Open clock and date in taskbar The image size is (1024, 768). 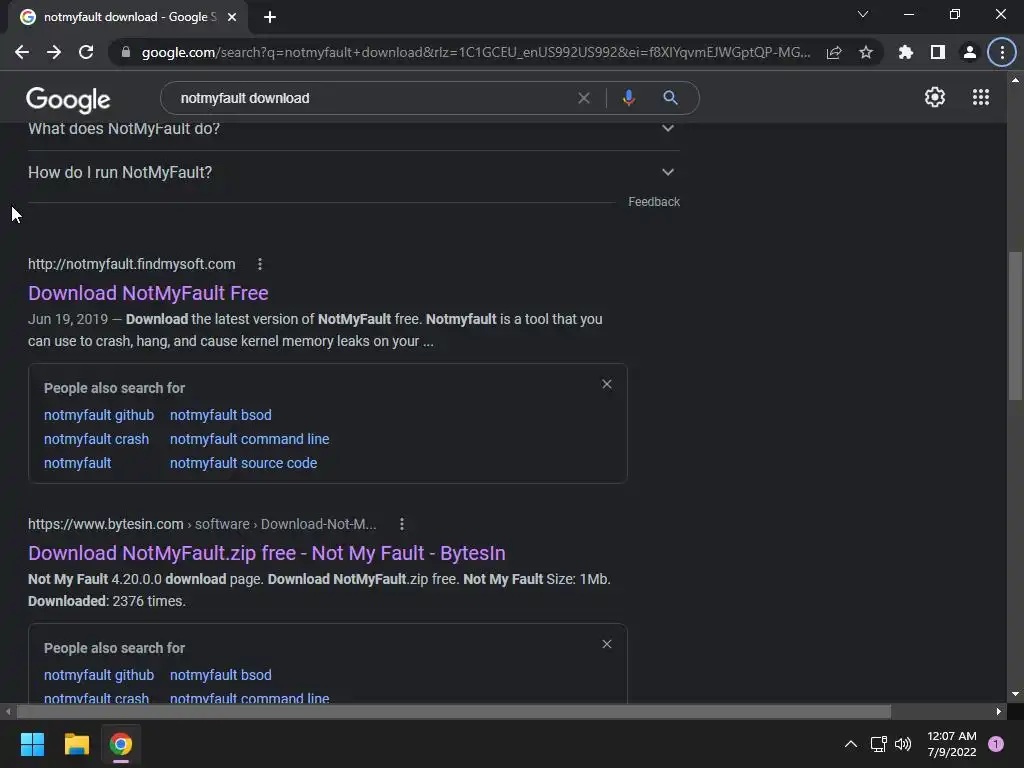[952, 744]
